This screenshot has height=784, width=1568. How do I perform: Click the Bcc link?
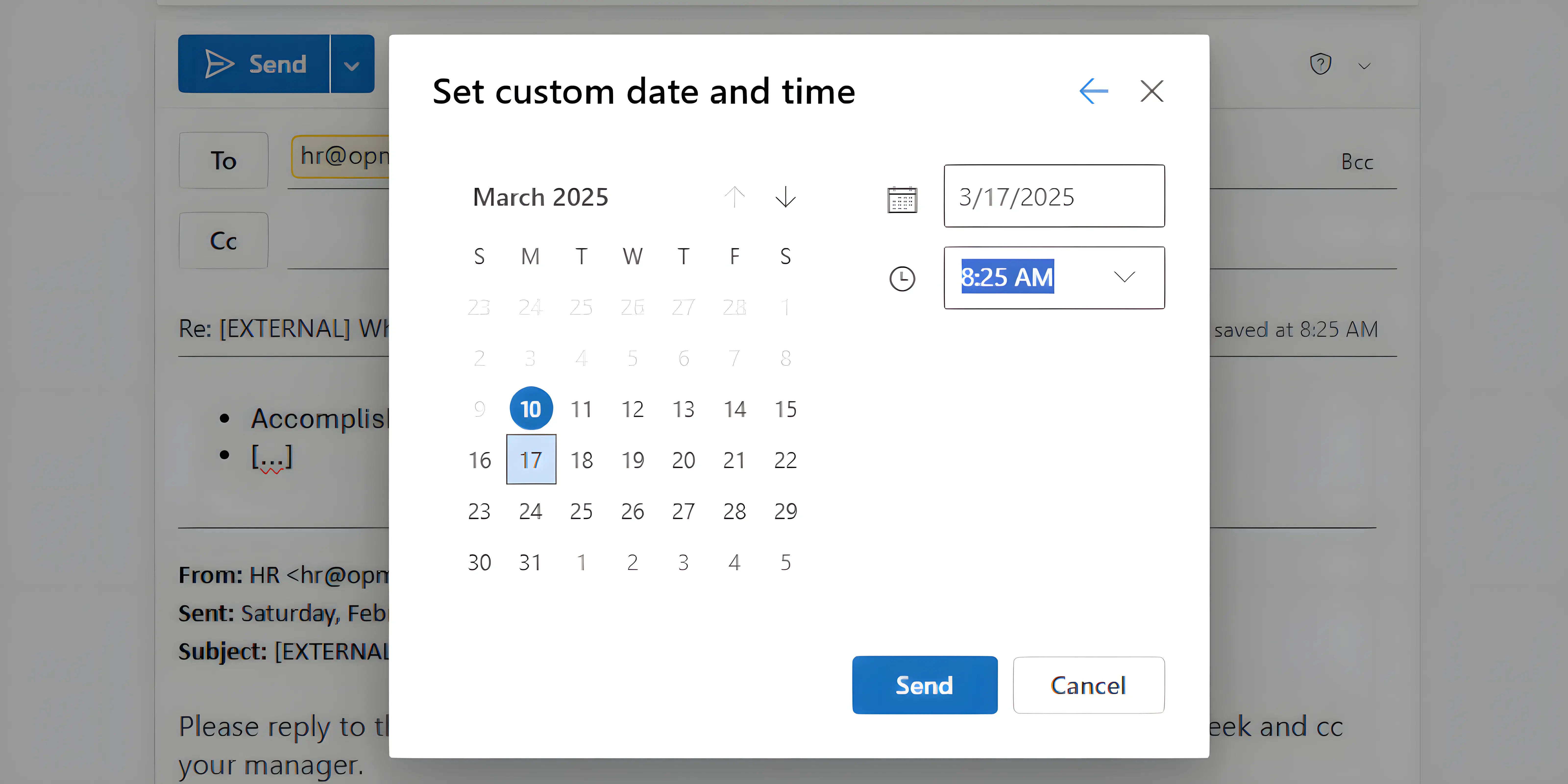[1357, 162]
